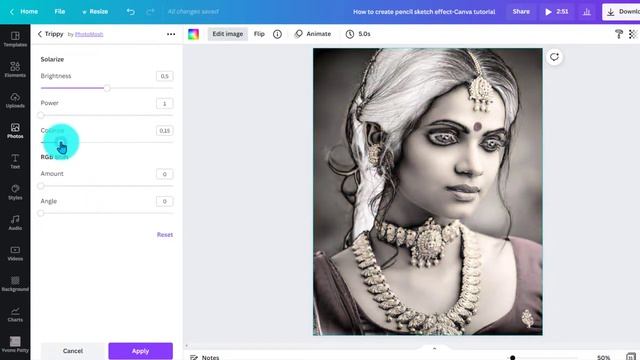
Task: Click the Angle value field
Action: (164, 202)
